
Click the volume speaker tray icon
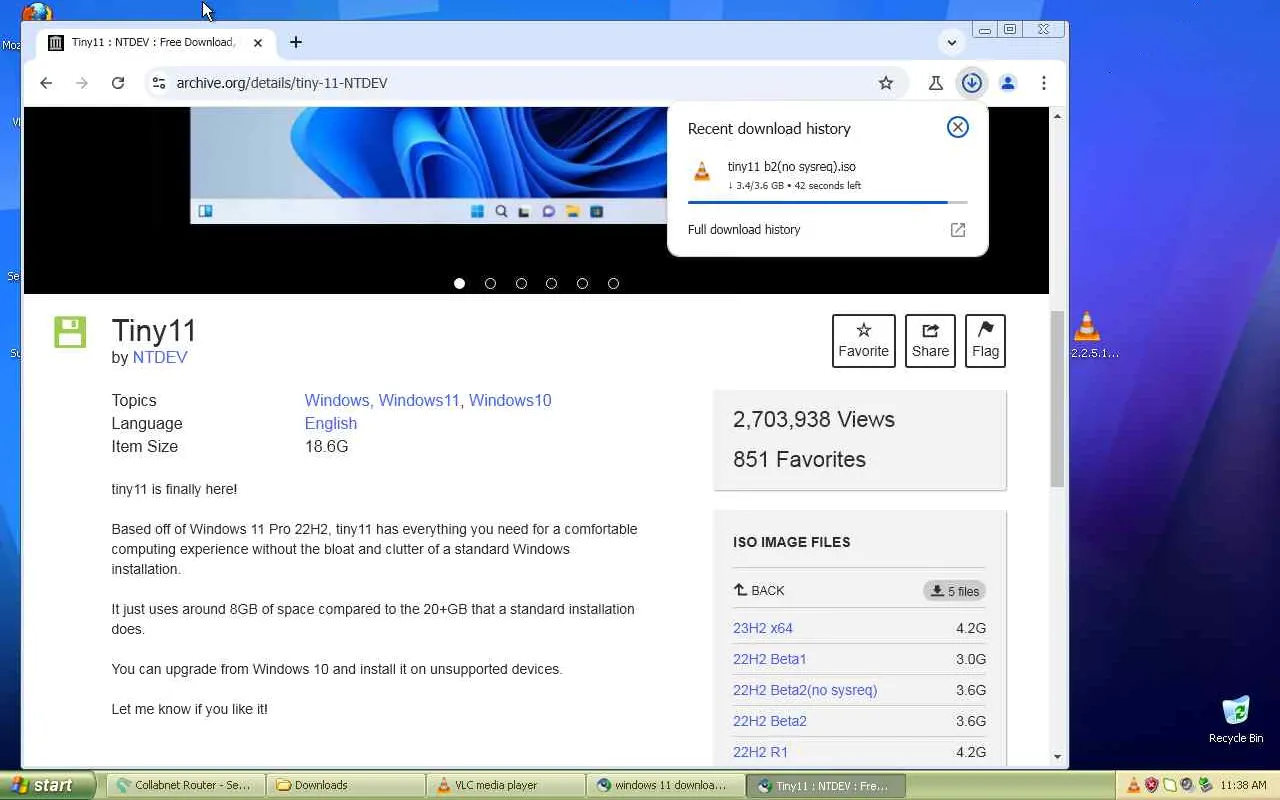tap(1188, 785)
